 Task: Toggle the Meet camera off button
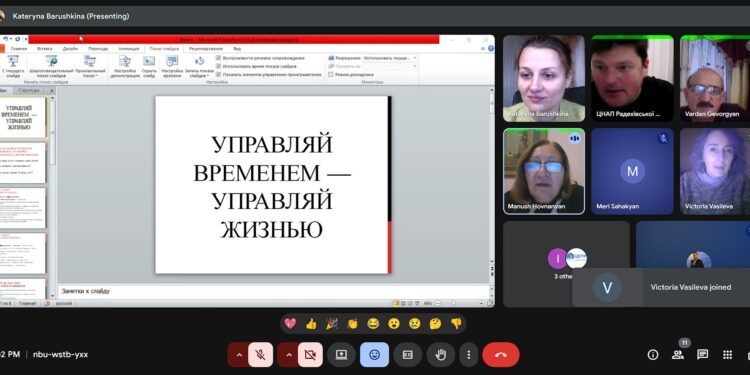pyautogui.click(x=310, y=354)
